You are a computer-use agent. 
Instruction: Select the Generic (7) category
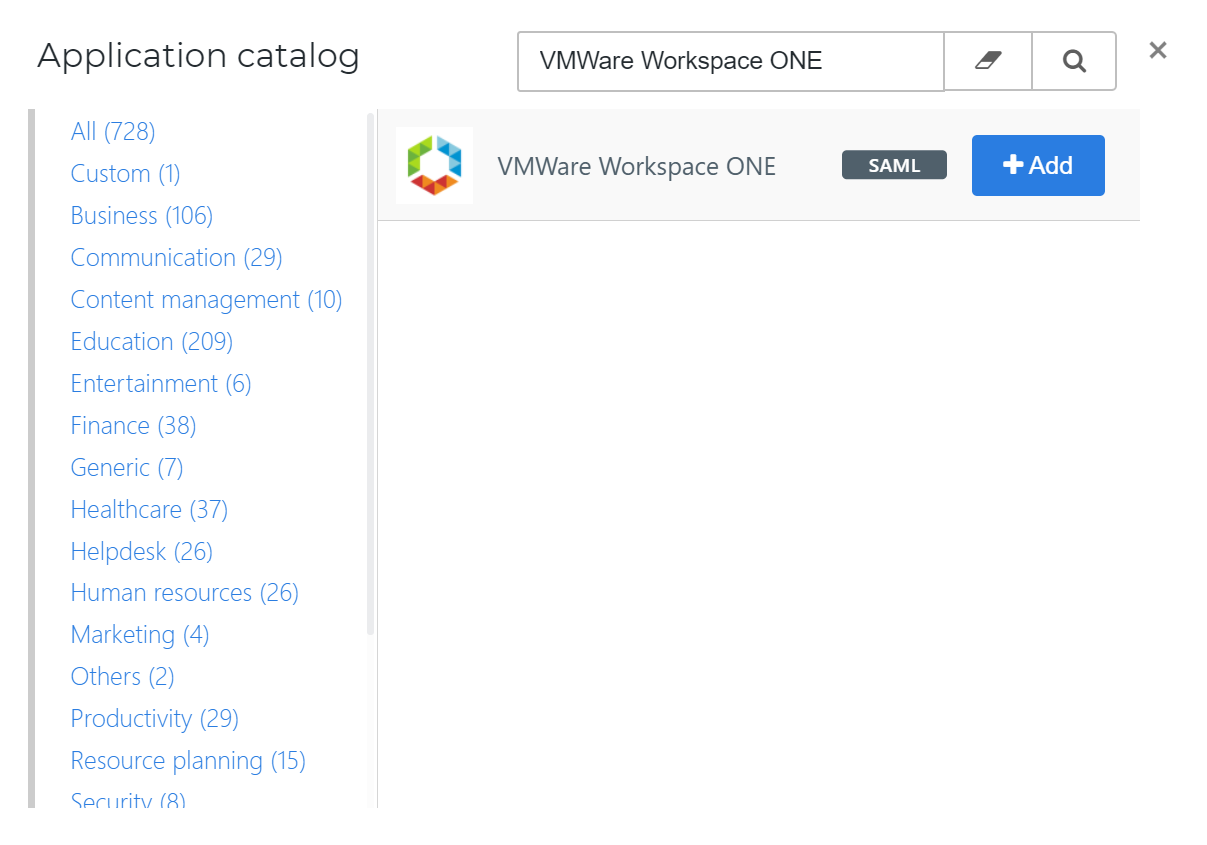[127, 467]
